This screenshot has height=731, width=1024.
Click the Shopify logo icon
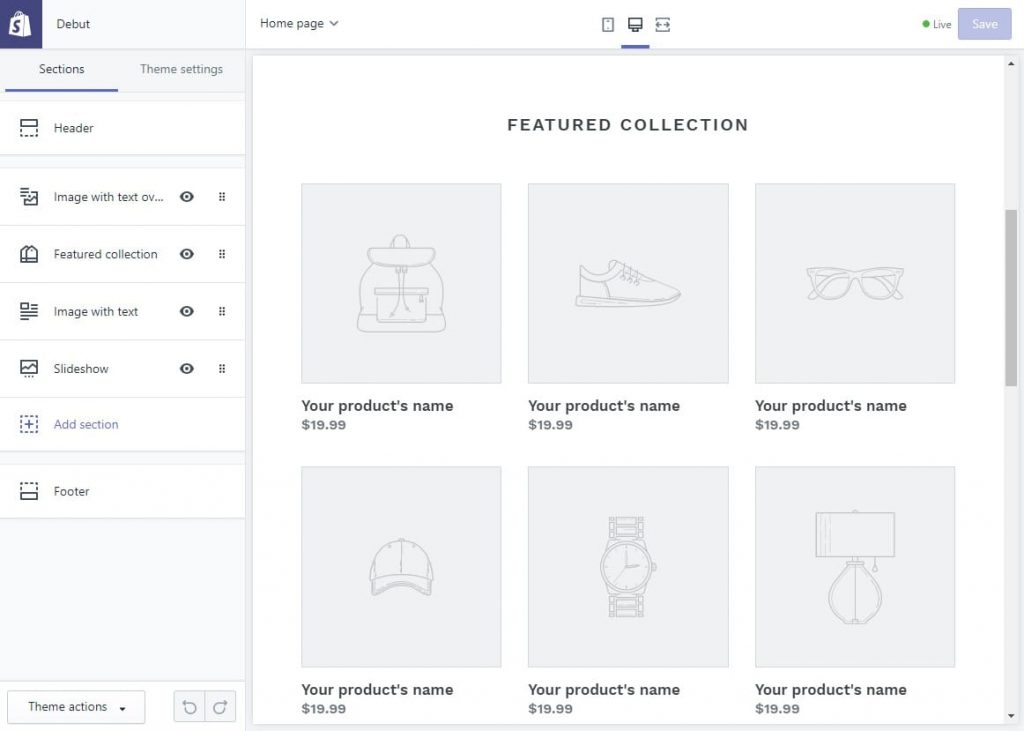(x=20, y=24)
